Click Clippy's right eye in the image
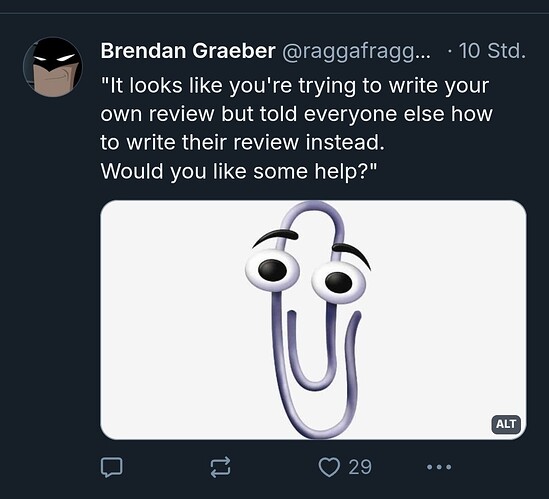Image resolution: width=549 pixels, height=499 pixels. pyautogui.click(x=339, y=282)
